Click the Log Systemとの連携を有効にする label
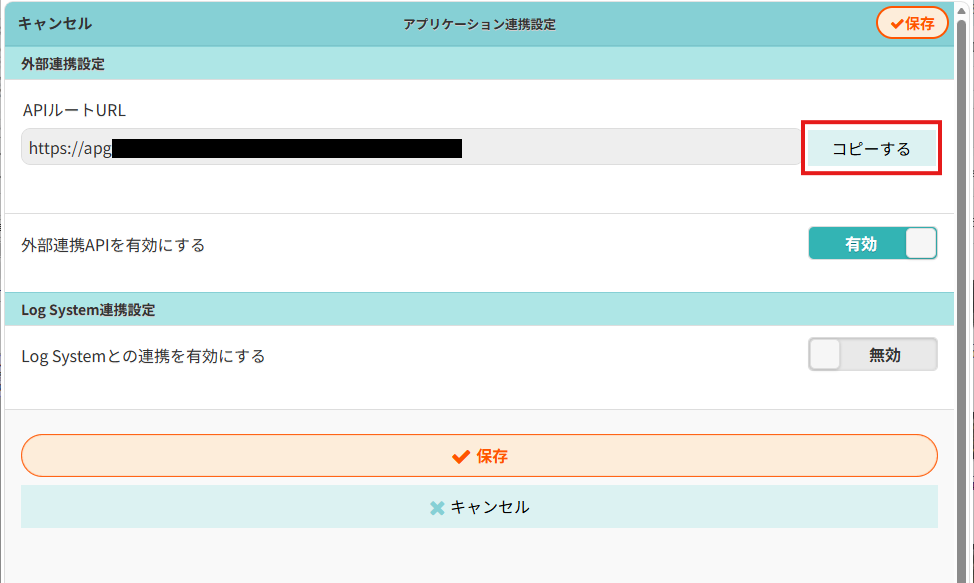This screenshot has height=583, width=974. 143,356
